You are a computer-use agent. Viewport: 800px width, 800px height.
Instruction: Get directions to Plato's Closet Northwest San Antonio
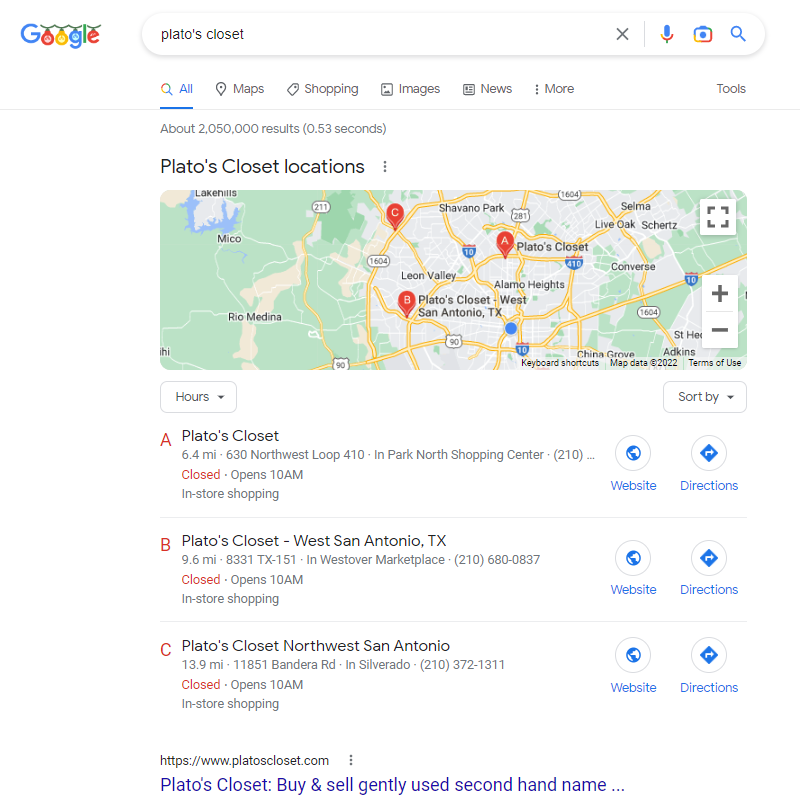pyautogui.click(x=709, y=665)
